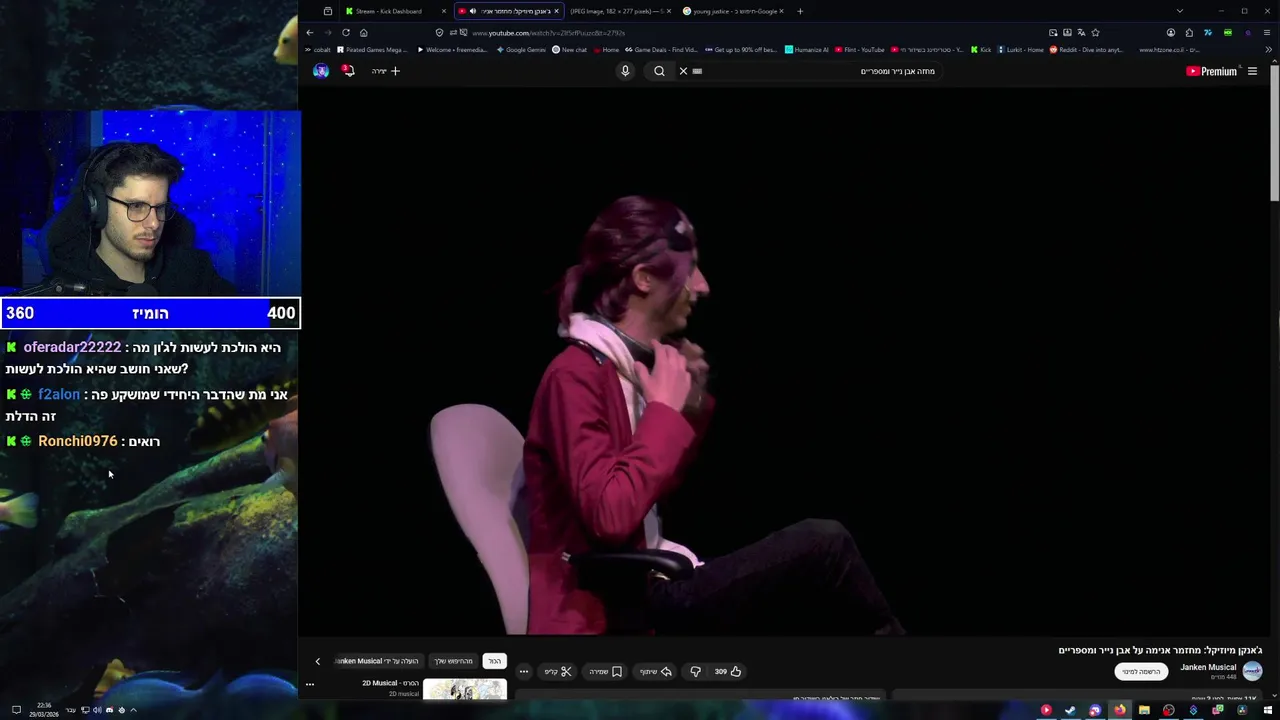Open the 2D Musical suggested video thumbnail
Image resolution: width=1280 pixels, height=720 pixels.
tap(464, 690)
